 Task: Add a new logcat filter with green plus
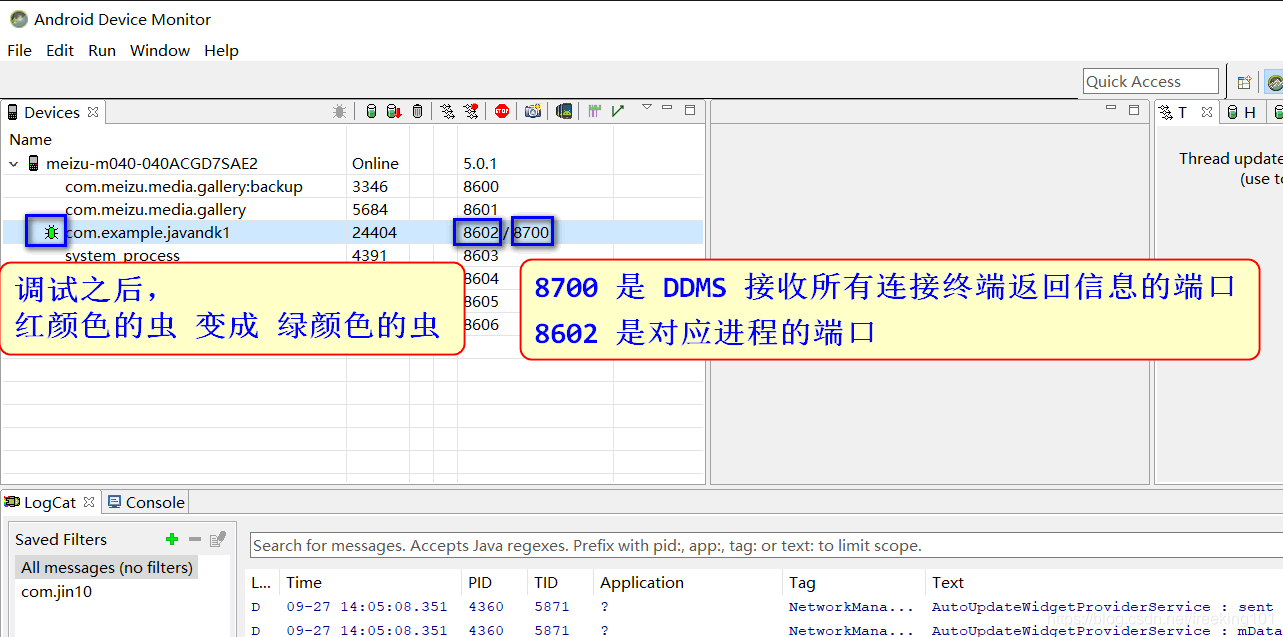point(172,539)
